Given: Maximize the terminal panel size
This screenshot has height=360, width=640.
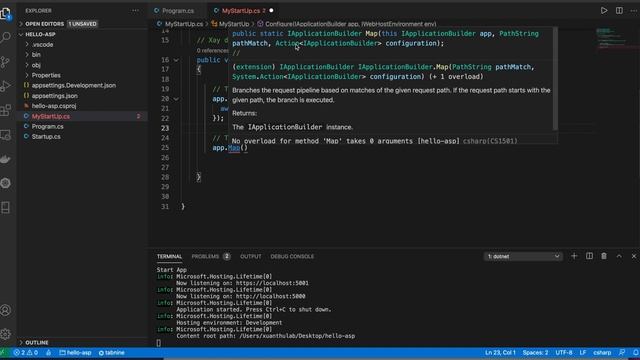Looking at the screenshot, I should coord(619,256).
